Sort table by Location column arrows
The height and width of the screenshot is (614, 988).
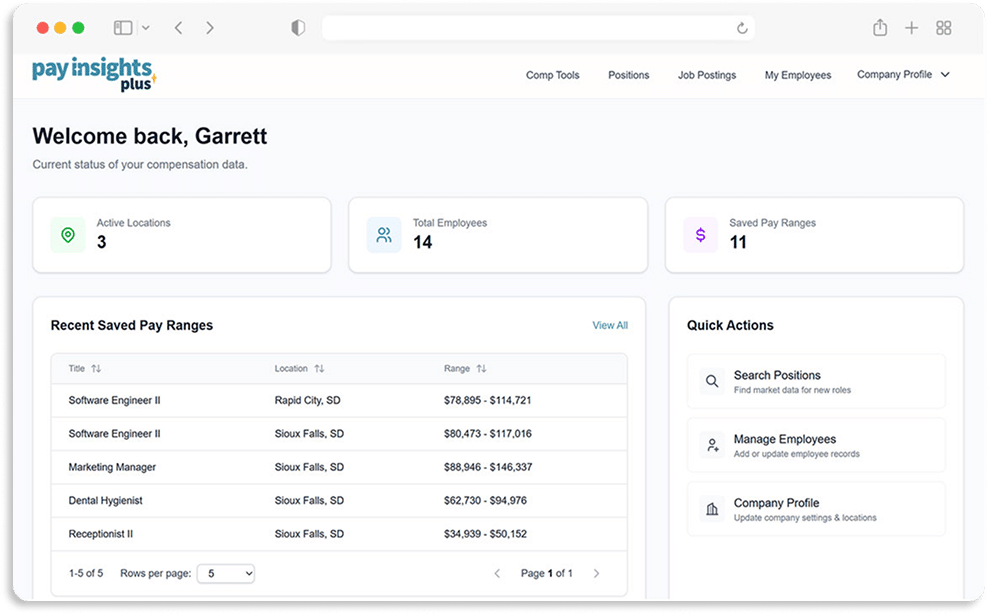[319, 368]
